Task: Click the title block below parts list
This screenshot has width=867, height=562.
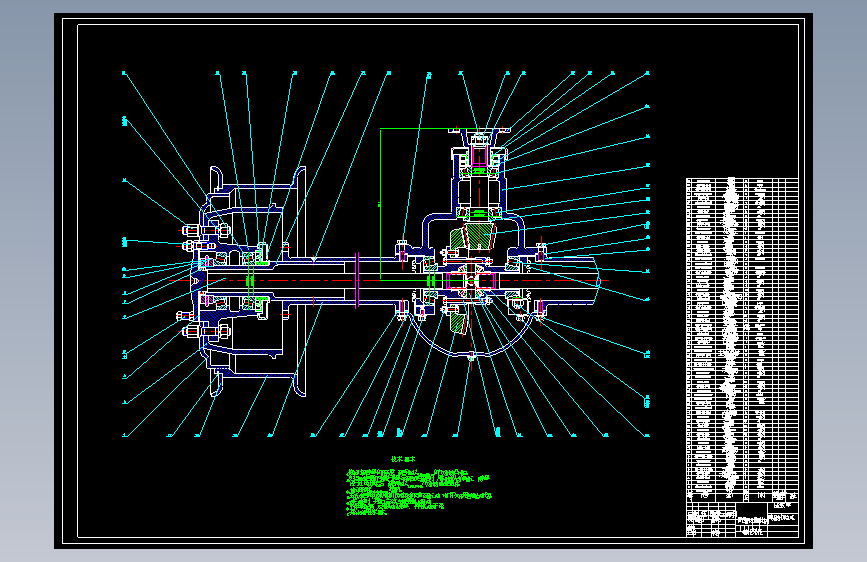Action: (x=742, y=519)
